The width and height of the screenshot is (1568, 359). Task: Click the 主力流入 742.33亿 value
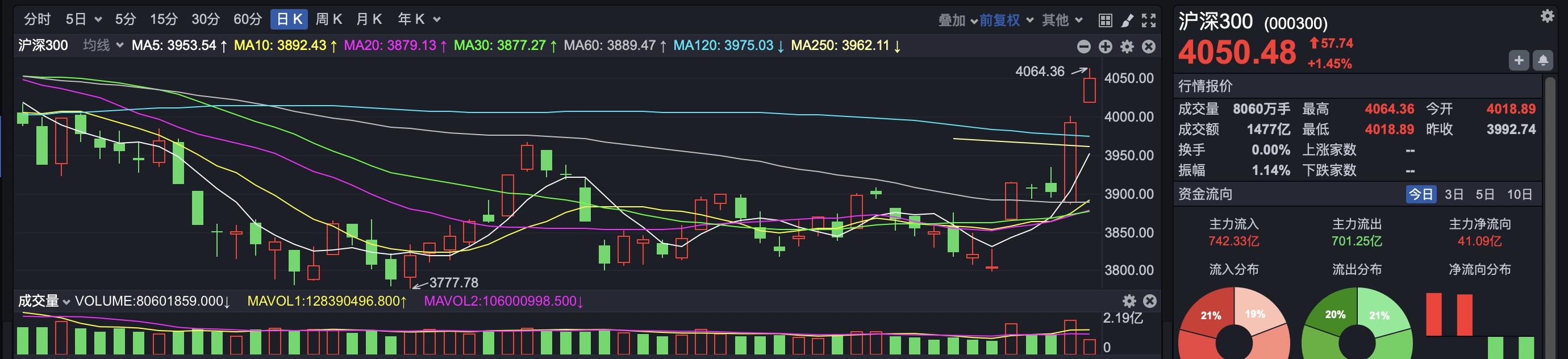(x=1234, y=241)
